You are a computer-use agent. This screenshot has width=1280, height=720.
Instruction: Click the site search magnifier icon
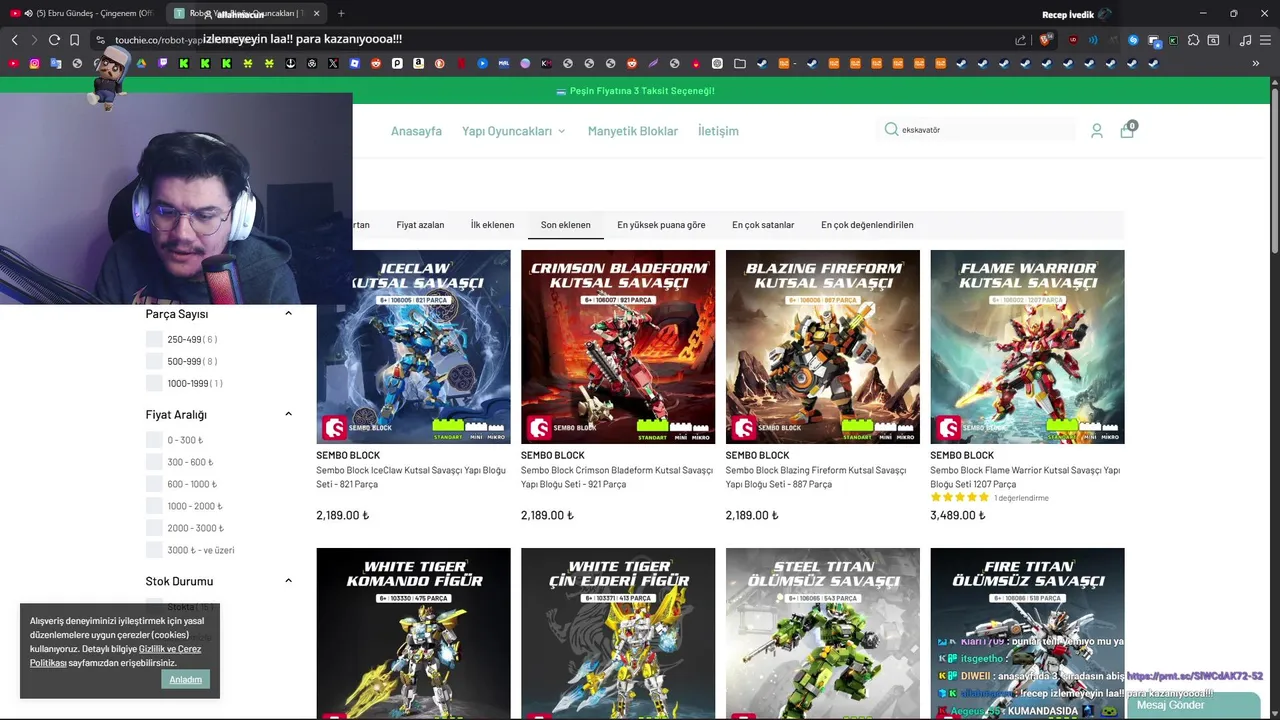coord(891,129)
